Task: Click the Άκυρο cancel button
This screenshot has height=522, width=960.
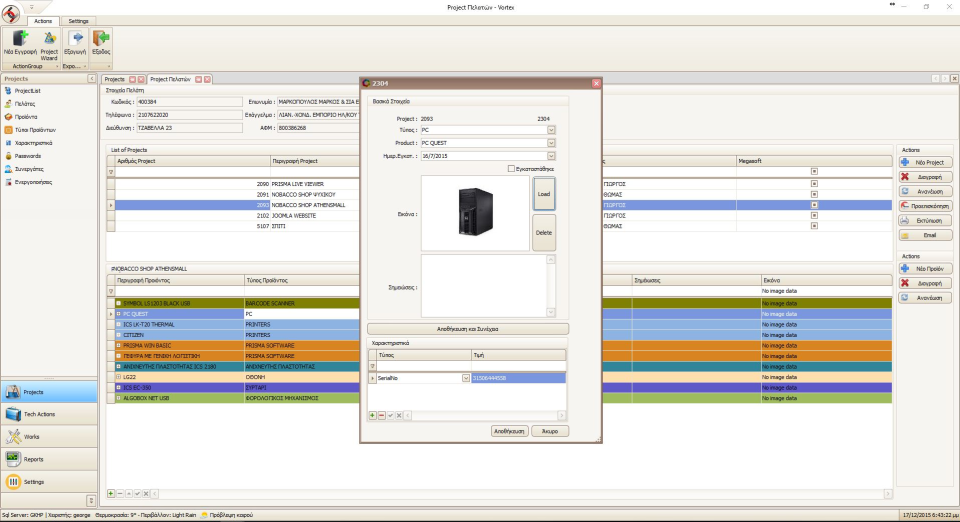Action: [549, 431]
